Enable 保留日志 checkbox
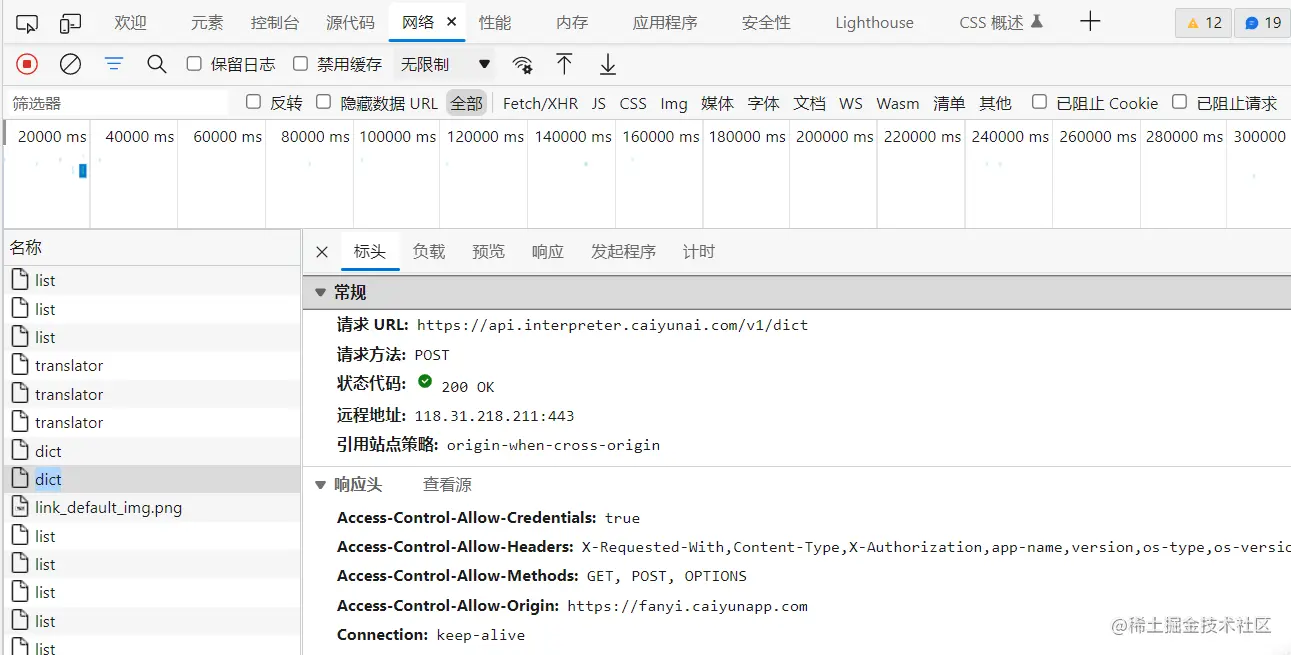1291x655 pixels. pos(194,64)
